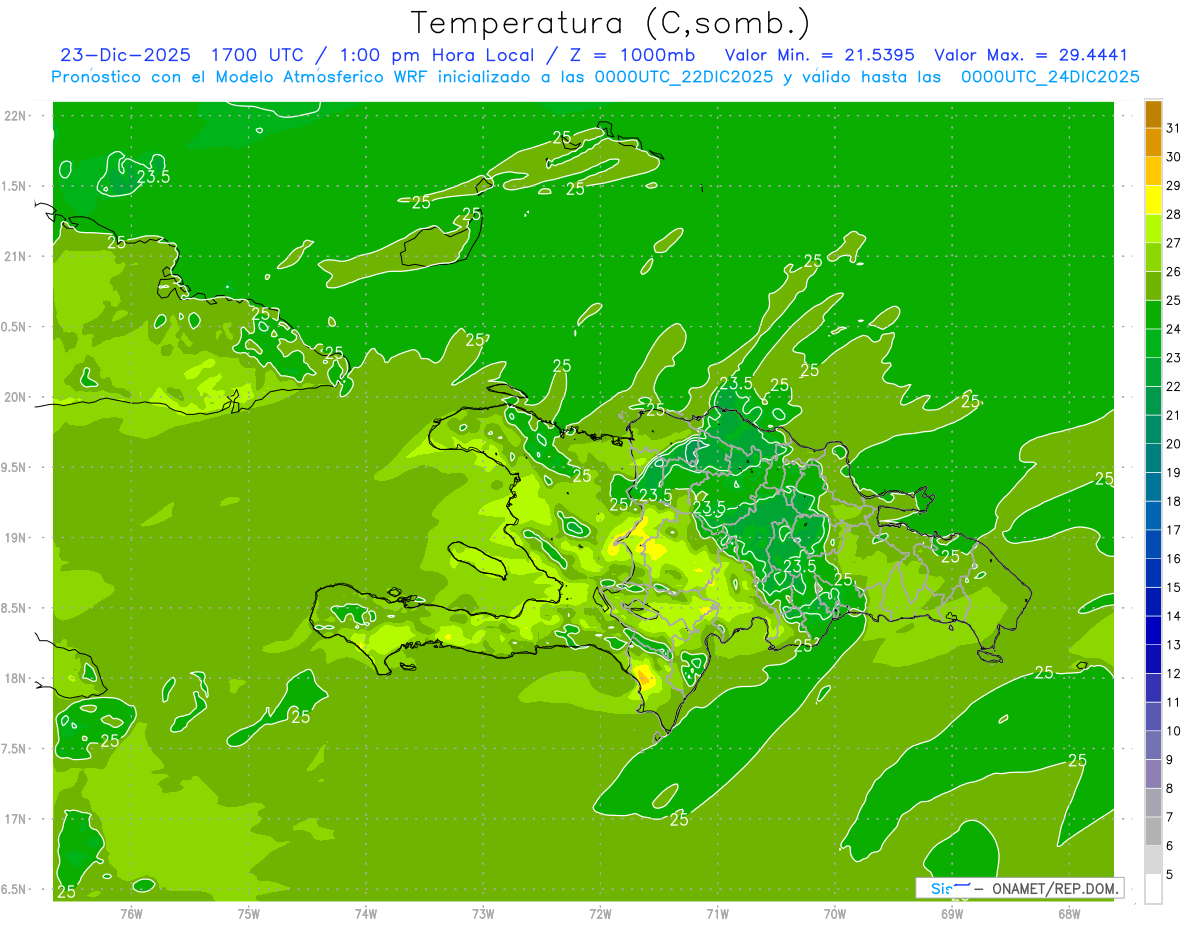Click the "70W" longitude axis label
Viewport: 1200px width, 927px height.
point(835,914)
